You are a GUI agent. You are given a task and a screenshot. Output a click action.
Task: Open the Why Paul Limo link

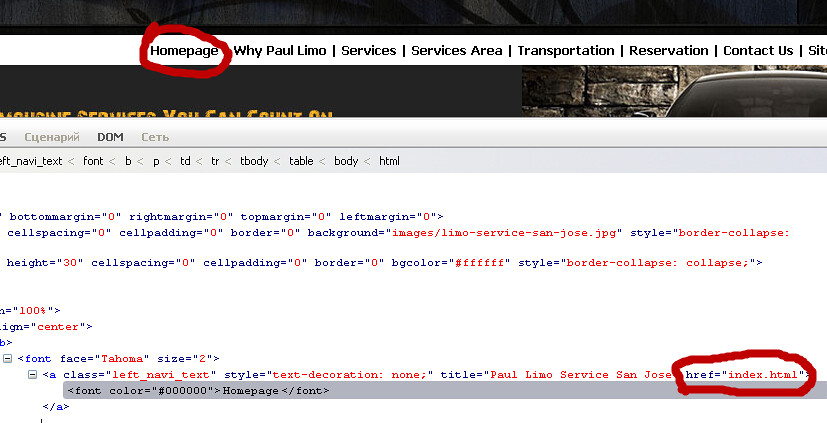(280, 51)
